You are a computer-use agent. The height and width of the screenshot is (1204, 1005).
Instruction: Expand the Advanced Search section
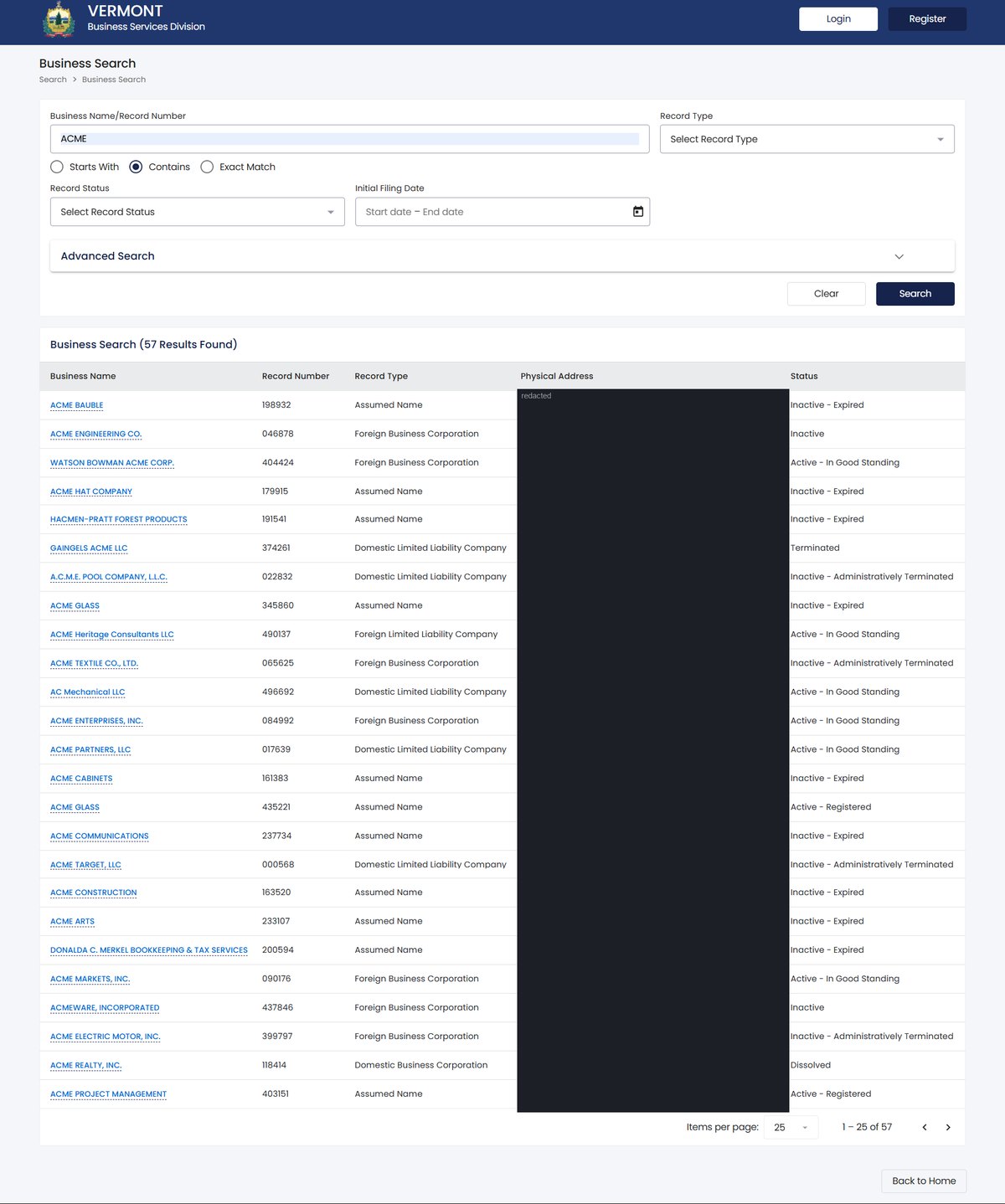(502, 256)
